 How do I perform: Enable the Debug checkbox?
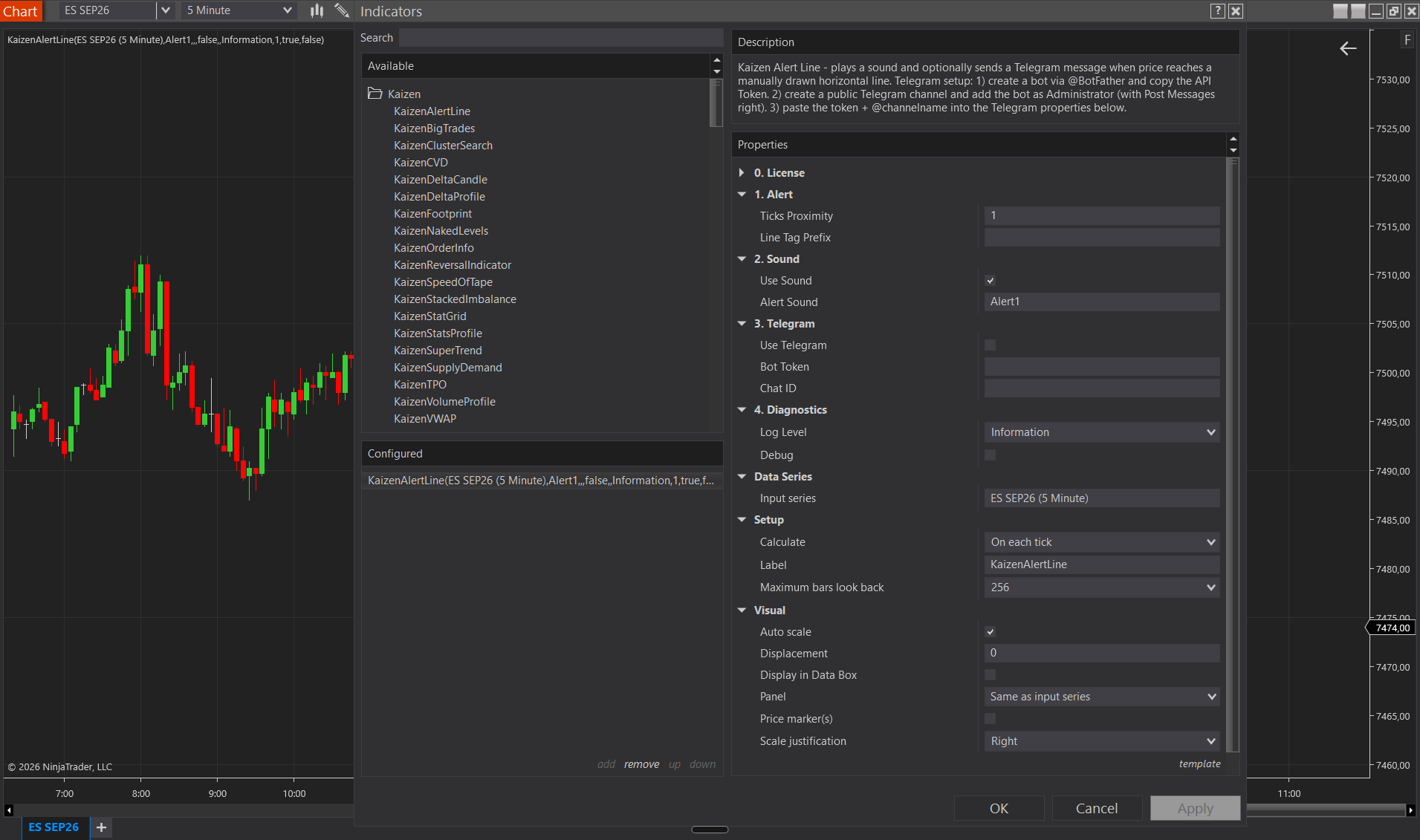point(990,455)
